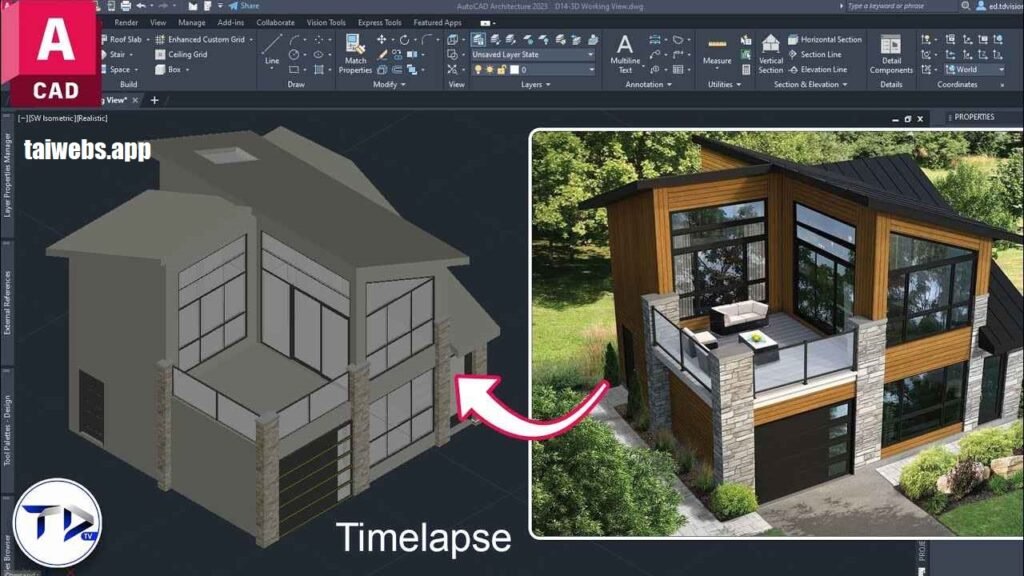
Task: Select the Arc tool in Draw panel
Action: (295, 40)
